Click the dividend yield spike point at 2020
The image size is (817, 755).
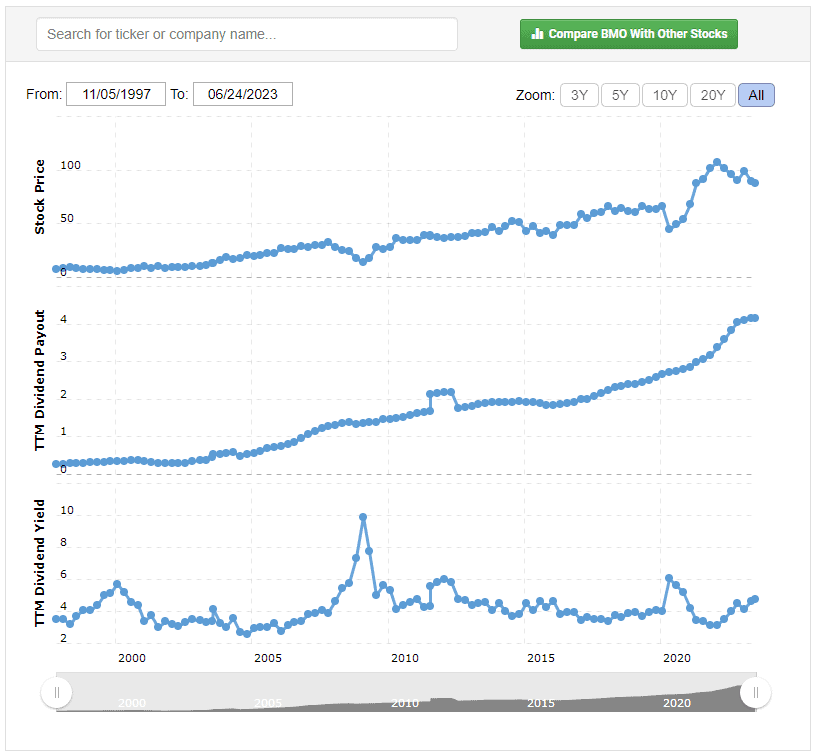coord(669,578)
